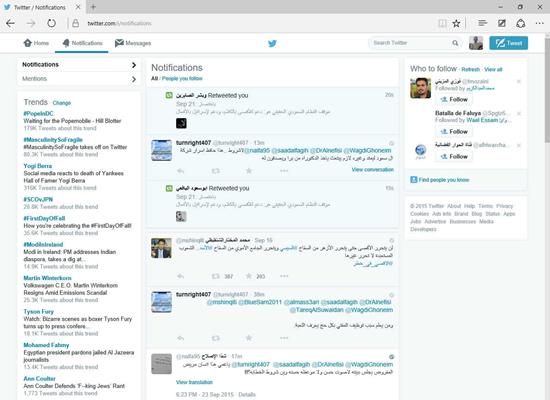Viewport: 550px width, 400px height.
Task: Click View translation on bottom tweet
Action: pos(194,382)
